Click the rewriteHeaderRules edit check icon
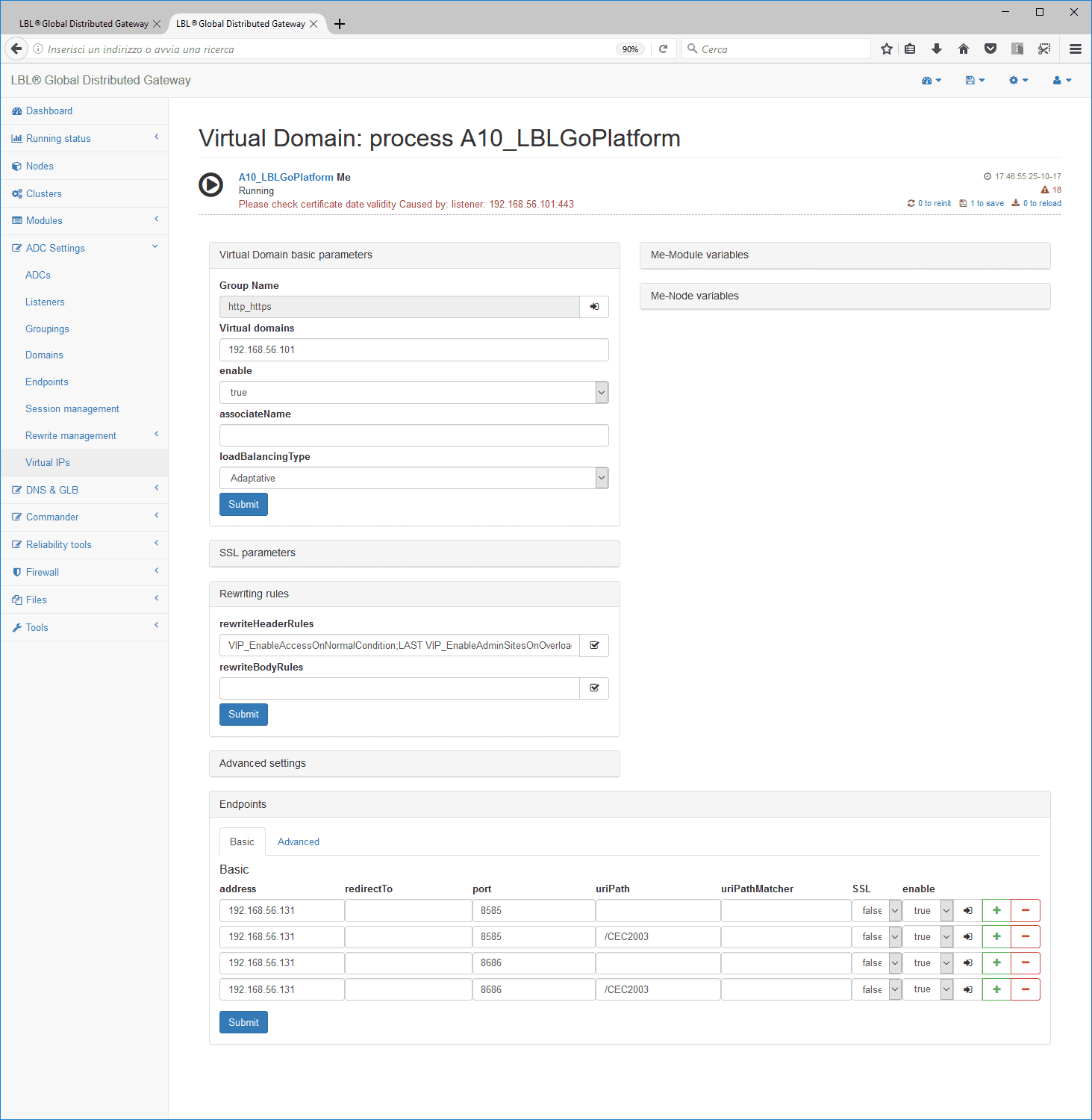This screenshot has height=1120, width=1092. click(594, 645)
